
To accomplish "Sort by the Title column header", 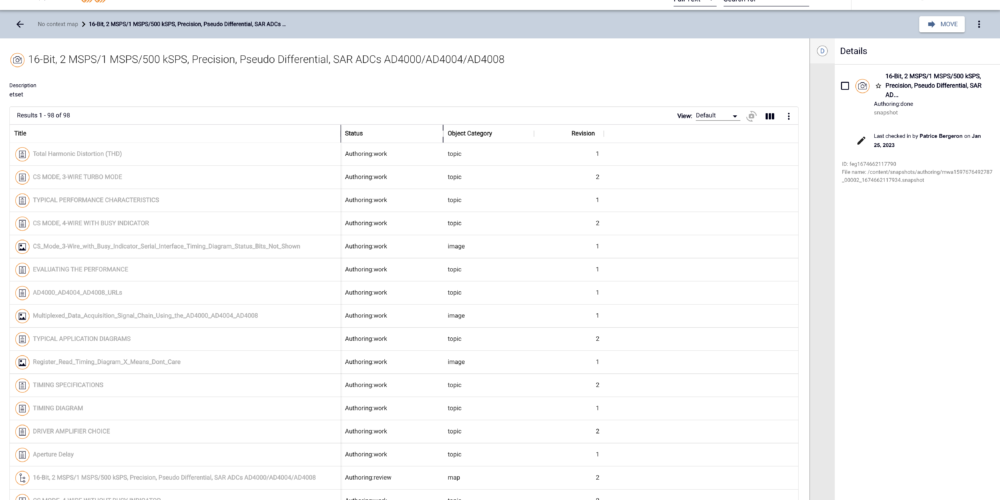I will coord(20,133).
